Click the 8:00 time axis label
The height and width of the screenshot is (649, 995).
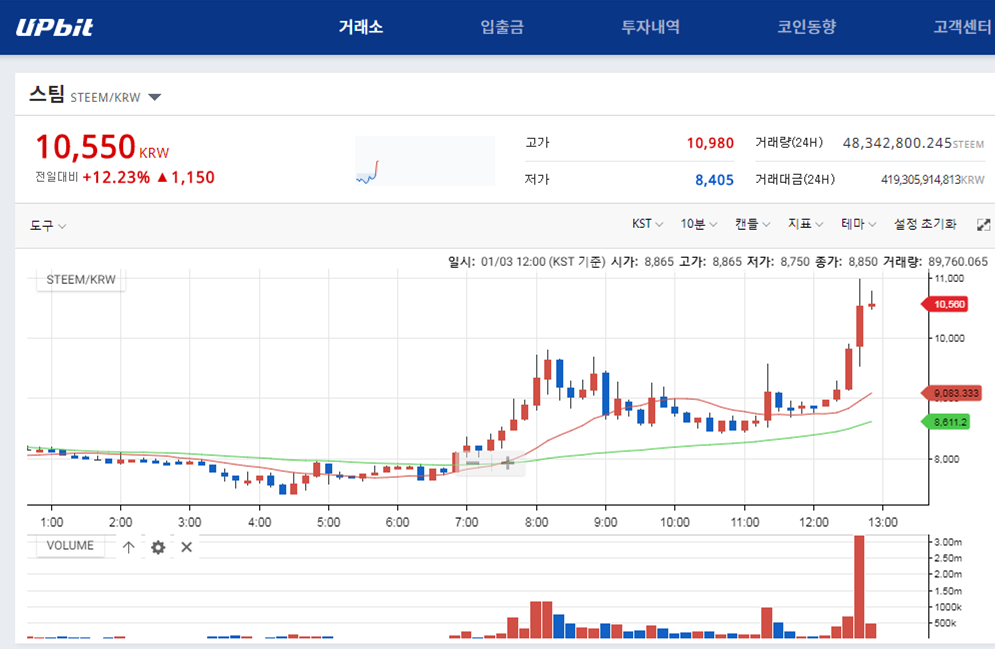536,522
